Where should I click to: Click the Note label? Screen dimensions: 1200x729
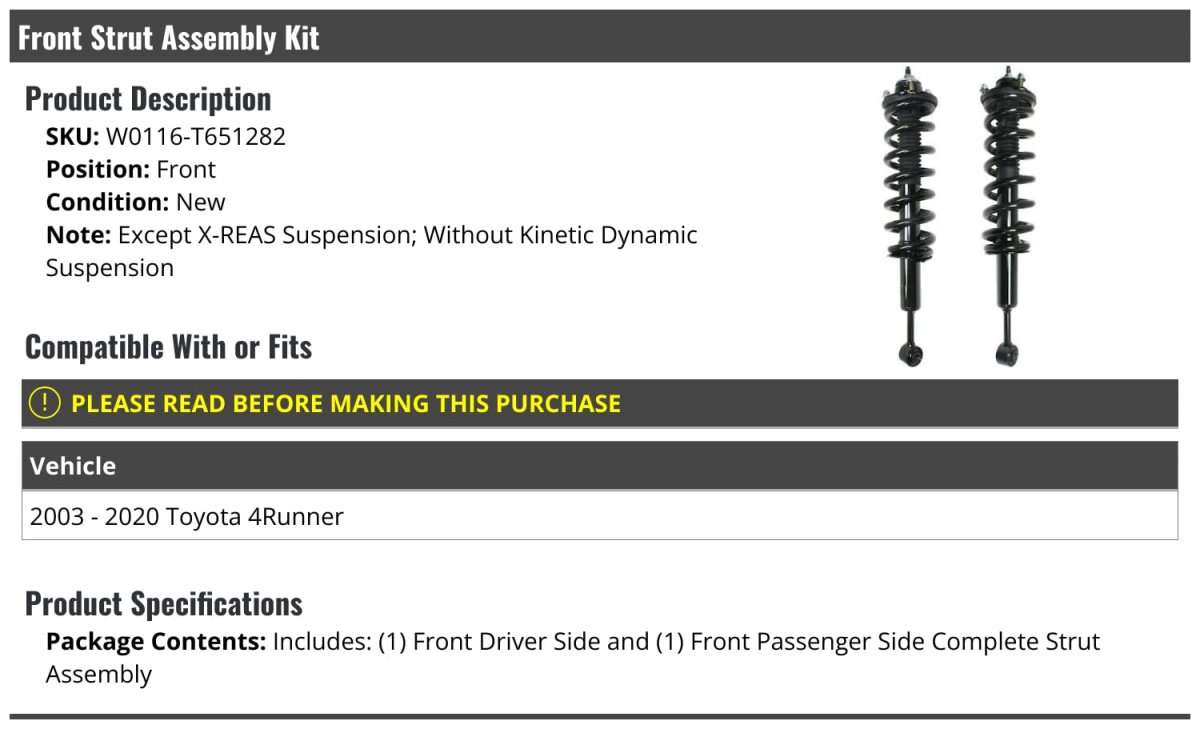coord(79,235)
